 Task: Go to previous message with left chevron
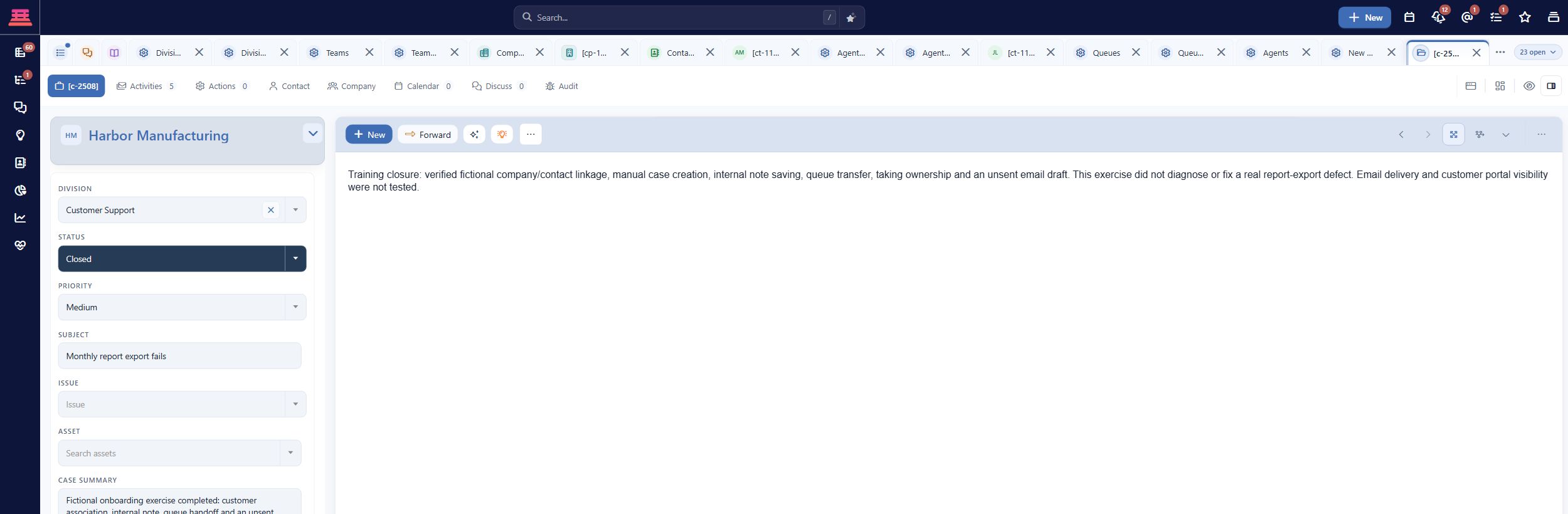click(x=1401, y=134)
